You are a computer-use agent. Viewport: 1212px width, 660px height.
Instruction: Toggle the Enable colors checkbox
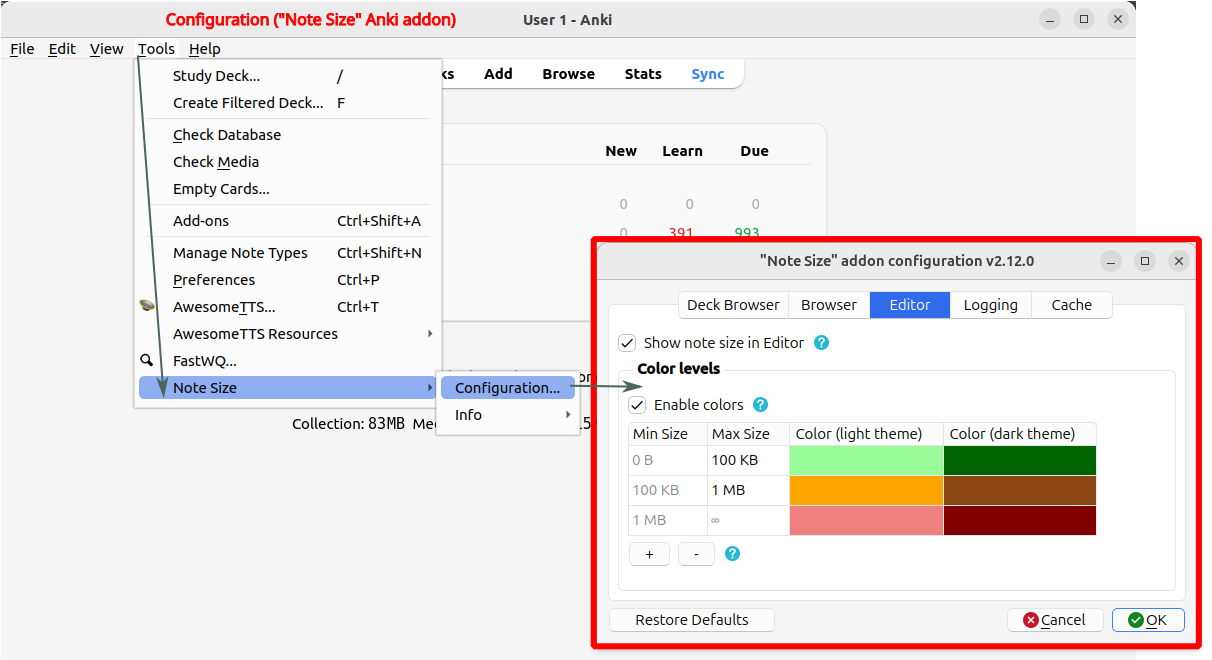point(637,405)
